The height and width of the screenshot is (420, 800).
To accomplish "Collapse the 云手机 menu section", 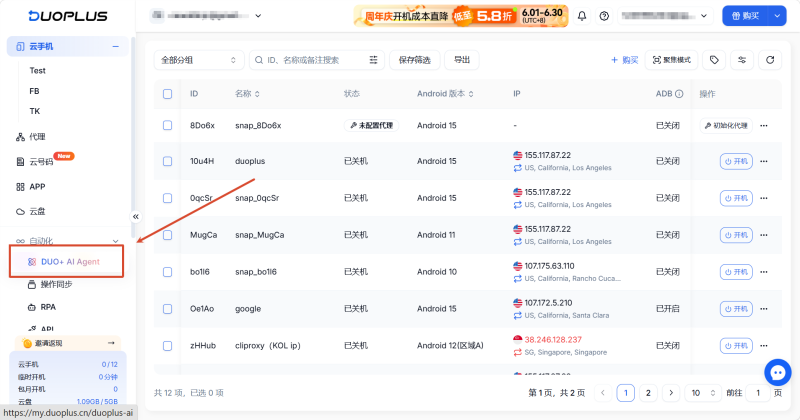I will pos(115,46).
